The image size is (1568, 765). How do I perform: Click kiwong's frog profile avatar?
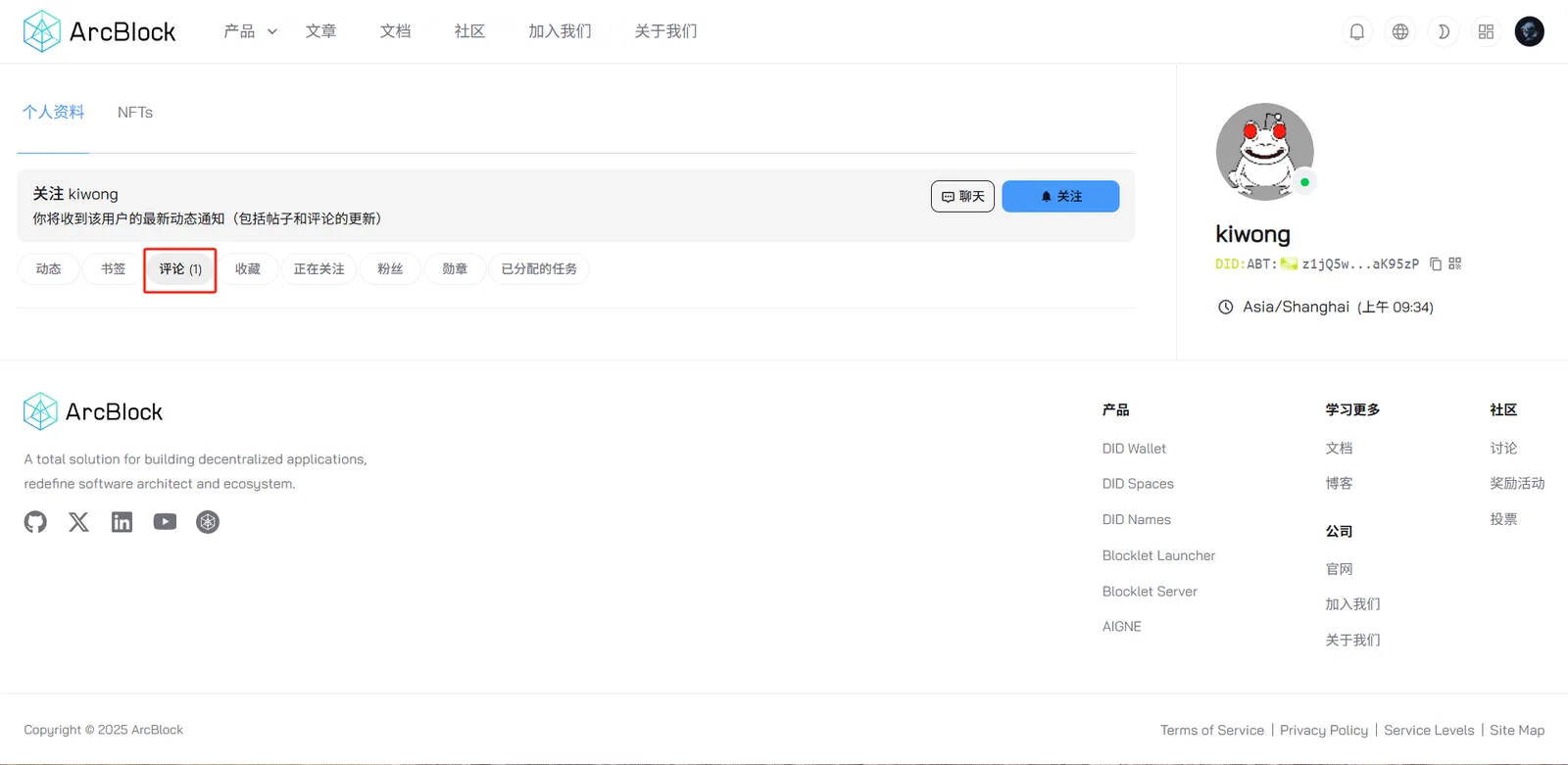coord(1264,152)
